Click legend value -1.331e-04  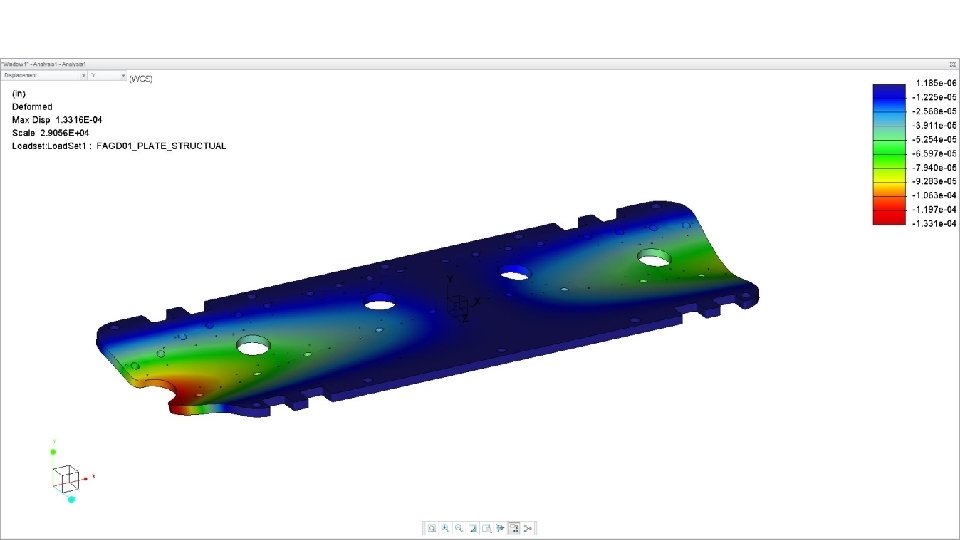tap(934, 223)
